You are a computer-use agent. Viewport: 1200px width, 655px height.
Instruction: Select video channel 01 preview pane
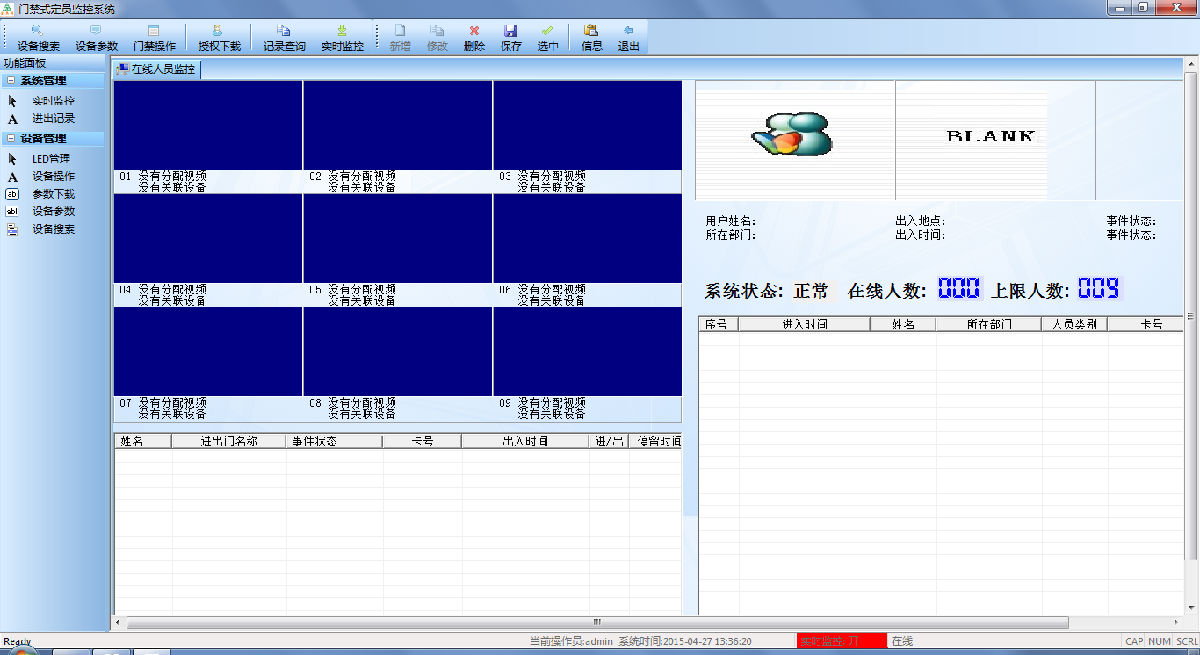click(x=208, y=125)
